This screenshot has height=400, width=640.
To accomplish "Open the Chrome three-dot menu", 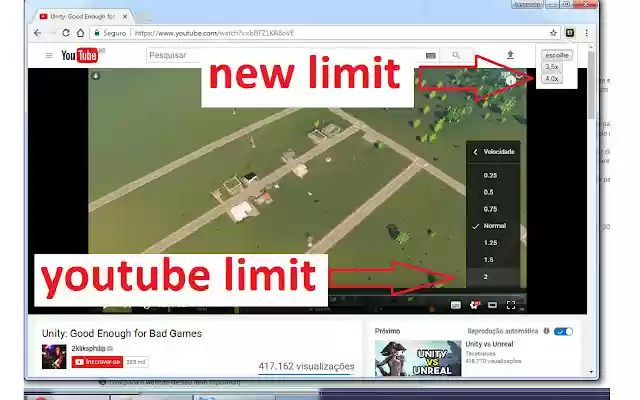I will pos(587,33).
